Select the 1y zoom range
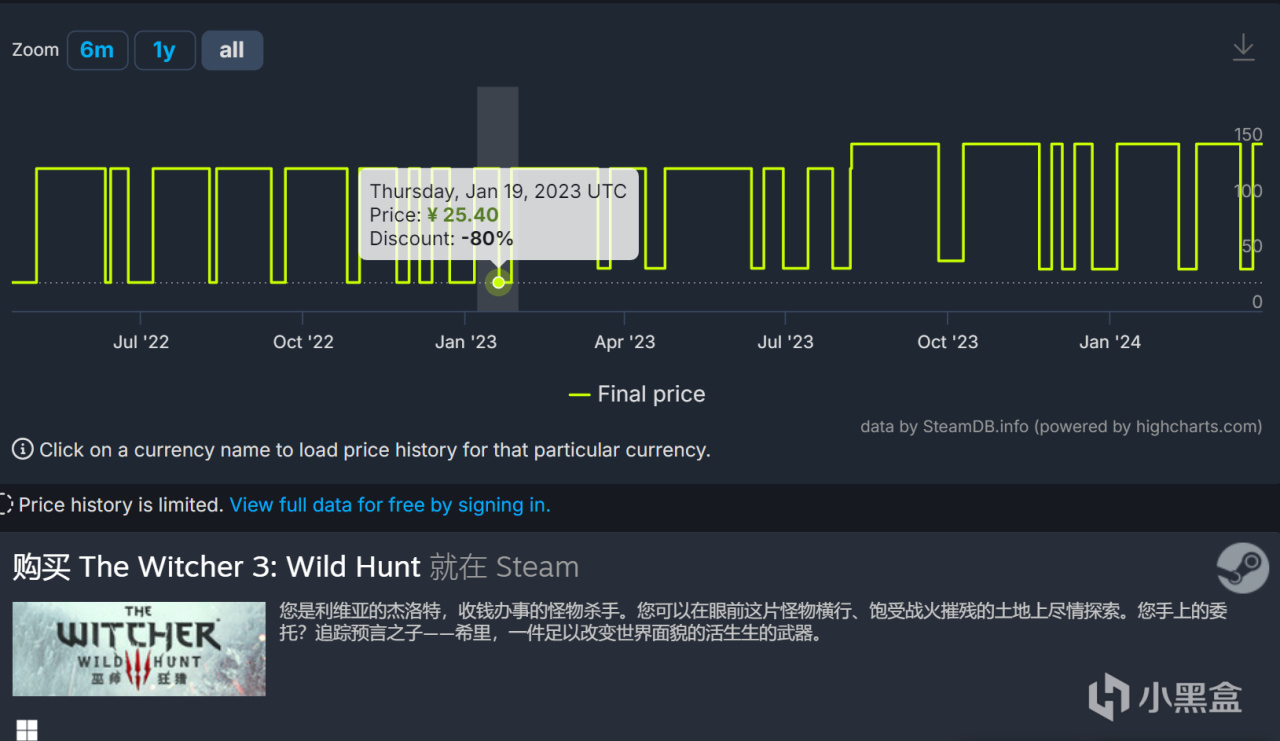Image resolution: width=1280 pixels, height=741 pixels. pyautogui.click(x=164, y=50)
